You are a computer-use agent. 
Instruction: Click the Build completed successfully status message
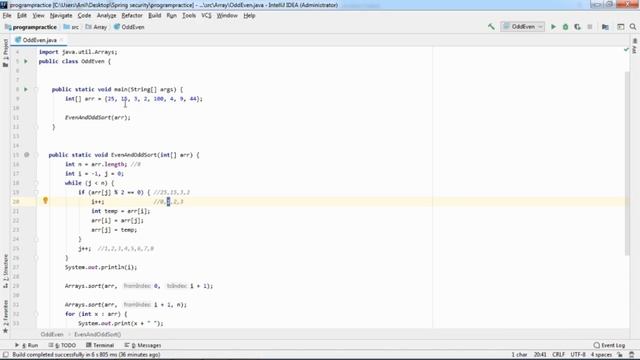86,355
